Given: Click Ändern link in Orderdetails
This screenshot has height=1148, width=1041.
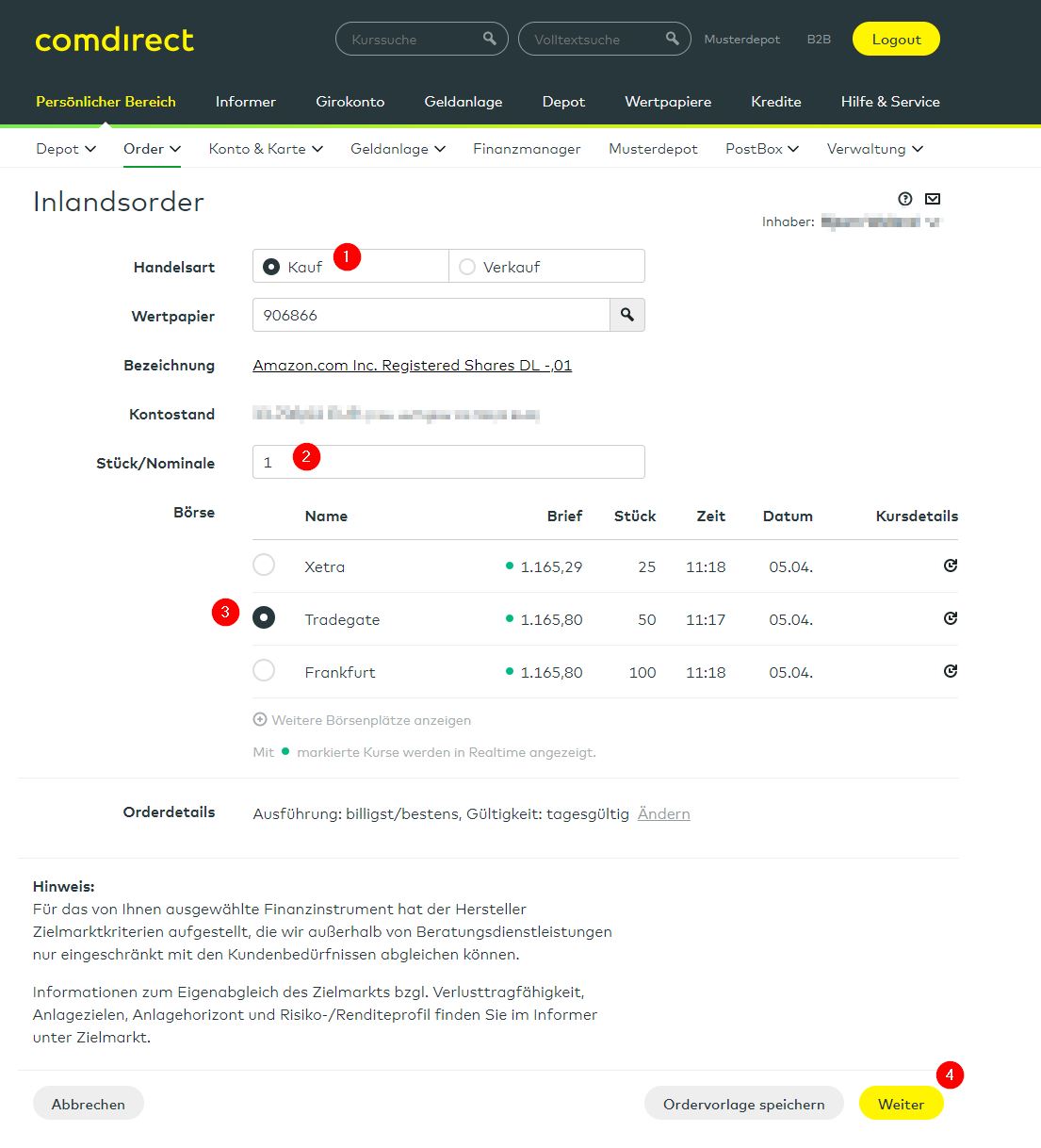Looking at the screenshot, I should click(663, 813).
